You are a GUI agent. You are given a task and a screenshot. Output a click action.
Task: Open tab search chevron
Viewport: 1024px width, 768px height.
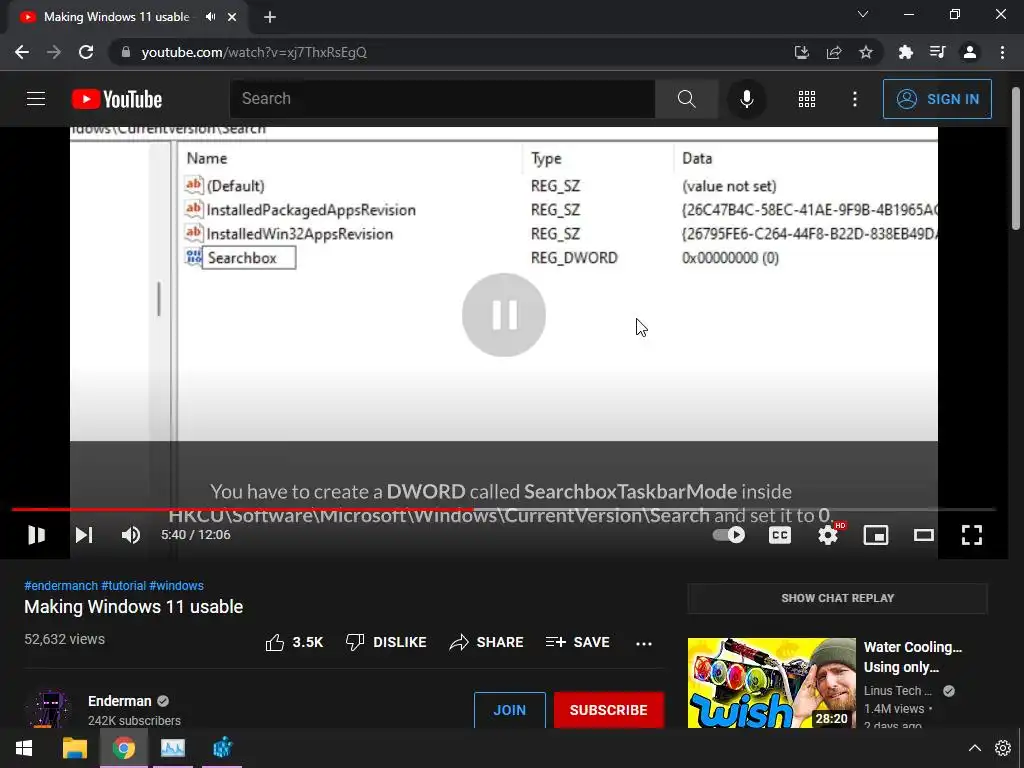[x=863, y=14]
